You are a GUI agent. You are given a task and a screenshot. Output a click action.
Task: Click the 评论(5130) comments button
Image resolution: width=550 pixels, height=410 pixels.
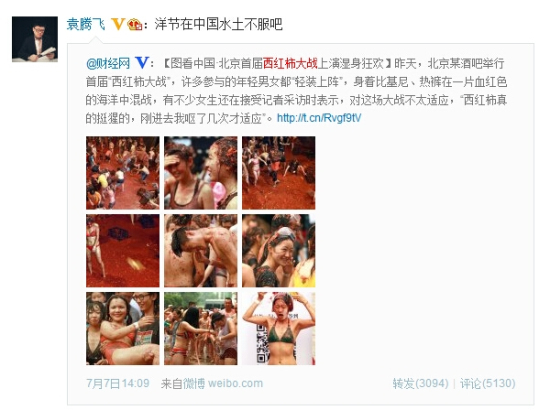click(488, 383)
